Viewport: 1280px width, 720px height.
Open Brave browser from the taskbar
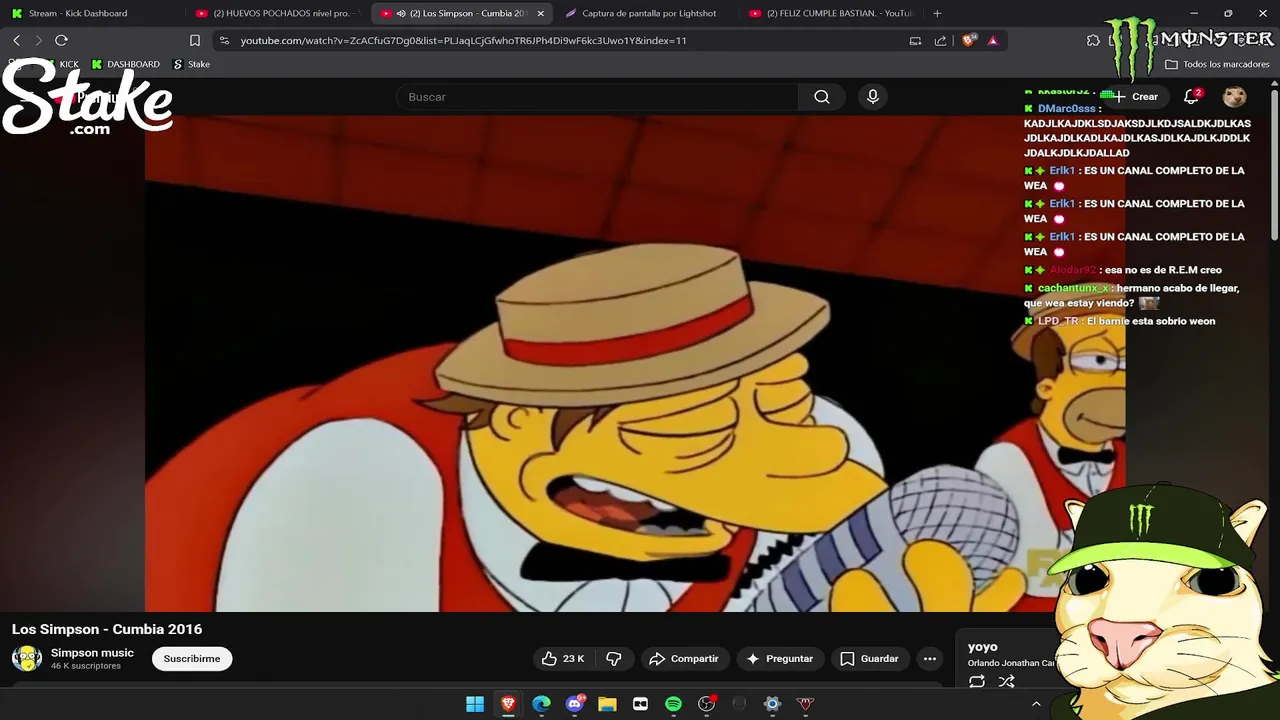tap(508, 704)
